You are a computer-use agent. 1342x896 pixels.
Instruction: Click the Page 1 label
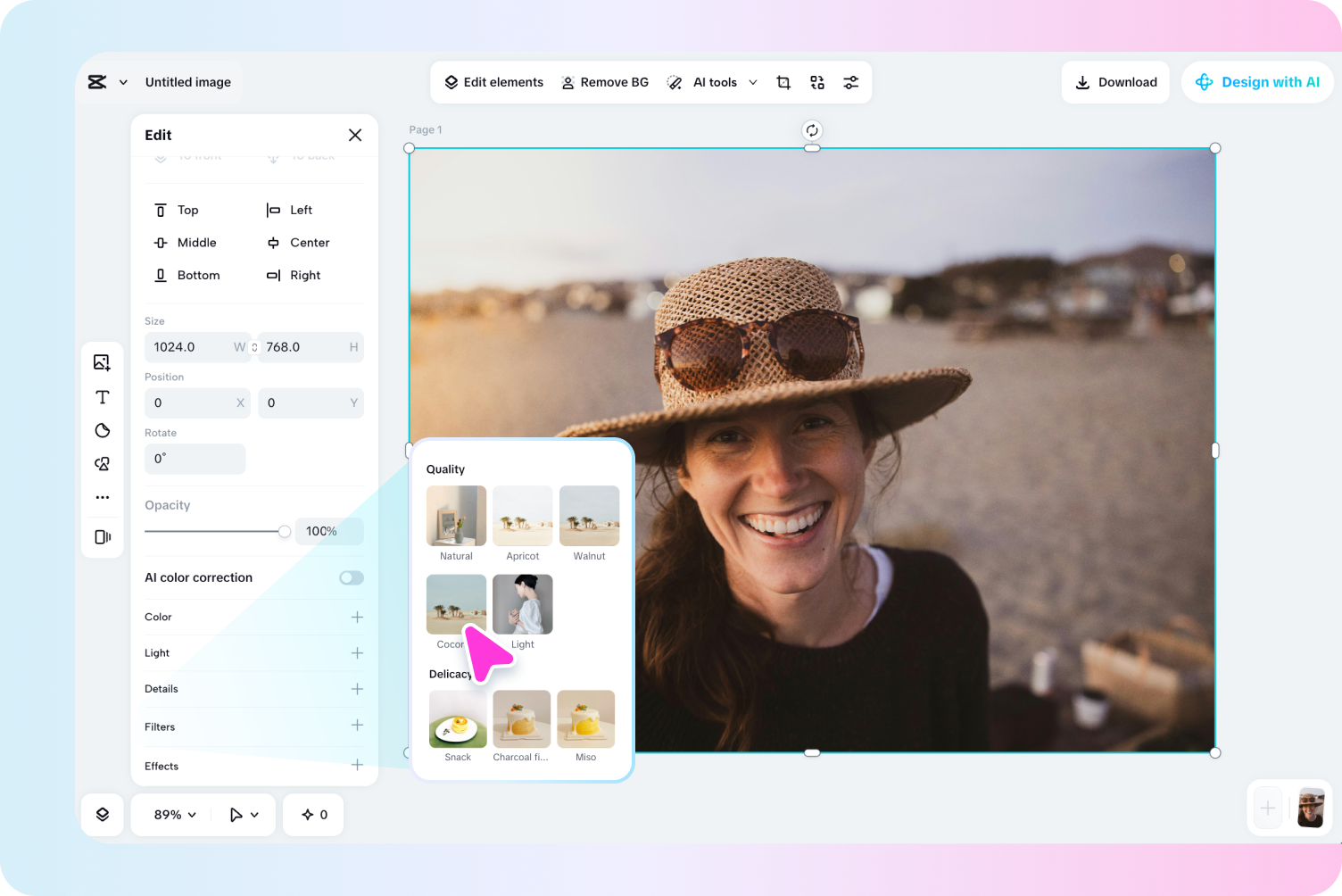pyautogui.click(x=426, y=130)
